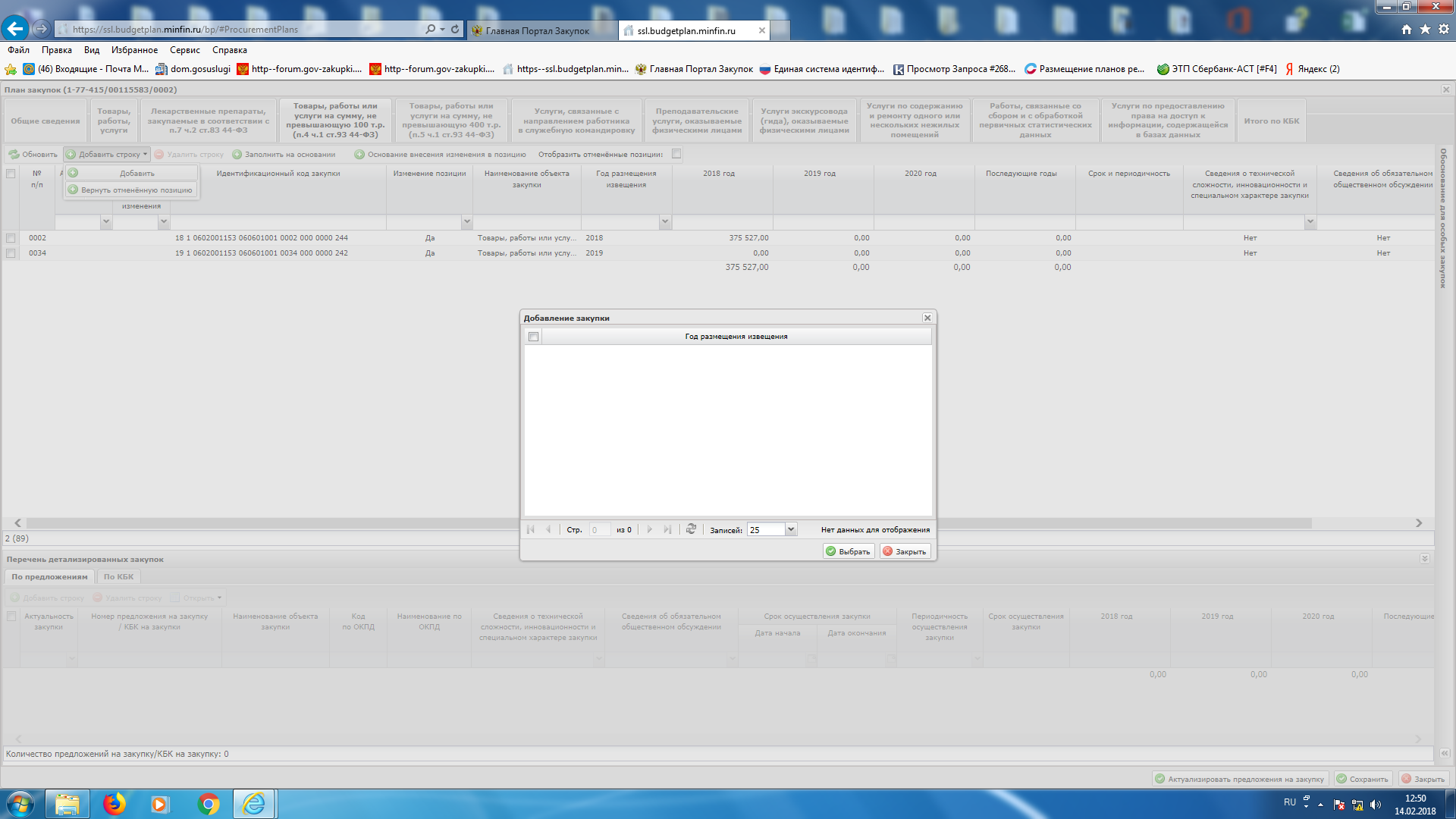Switch to 'Главная Портал Закупок' browser tab
Screen dimensions: 1456x819
click(x=537, y=30)
